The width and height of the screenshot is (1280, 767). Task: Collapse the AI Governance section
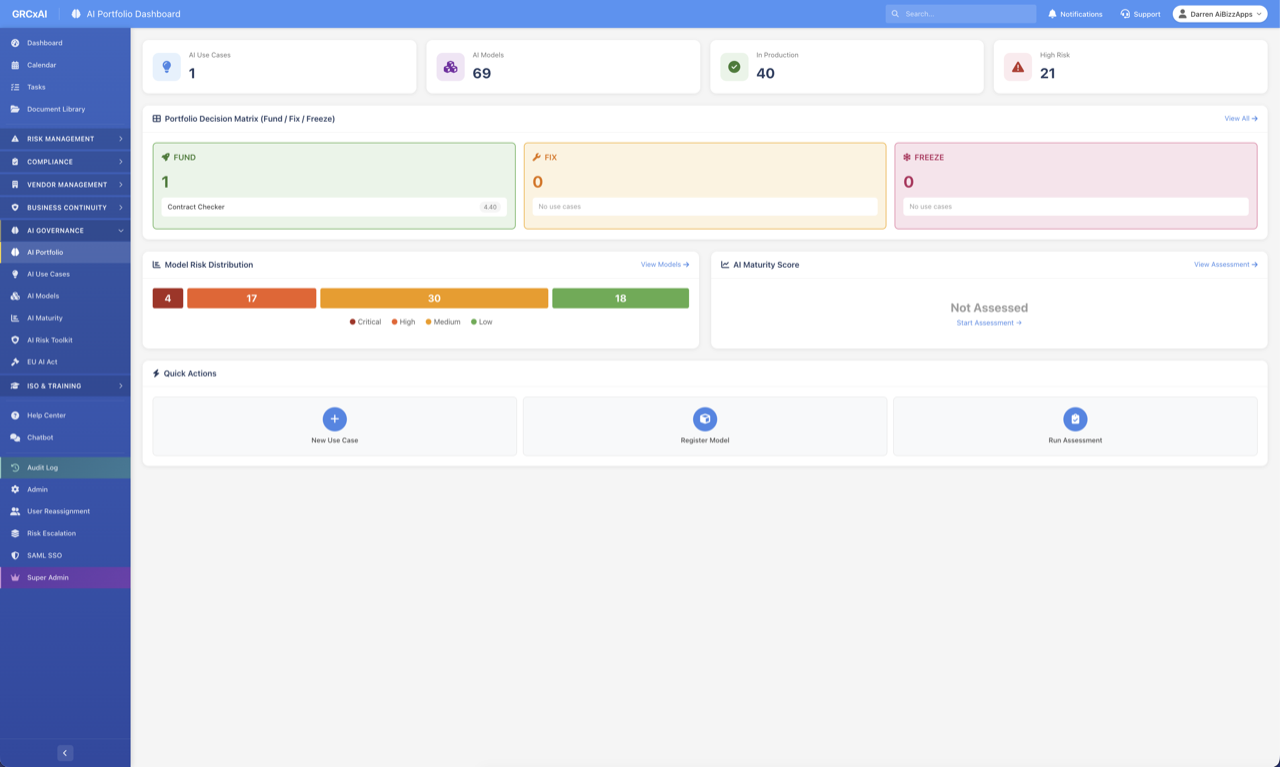coord(65,231)
